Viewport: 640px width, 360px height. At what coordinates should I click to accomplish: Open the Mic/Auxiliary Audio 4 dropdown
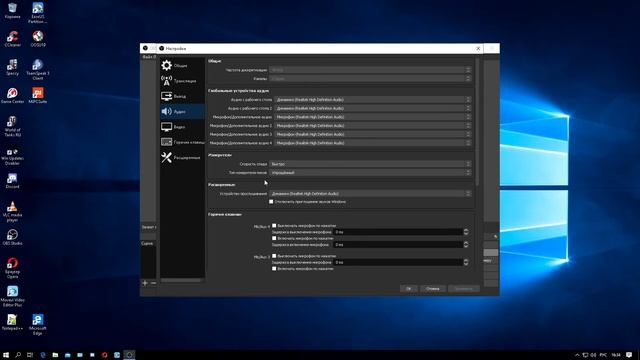click(373, 143)
